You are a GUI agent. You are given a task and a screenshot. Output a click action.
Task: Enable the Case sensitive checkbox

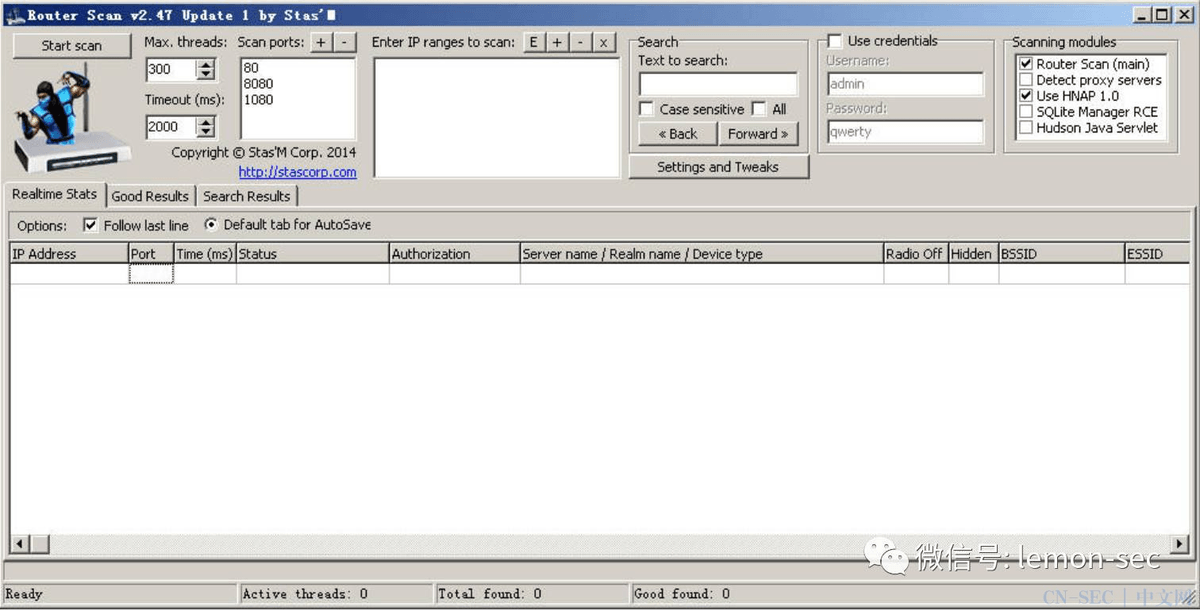(647, 109)
